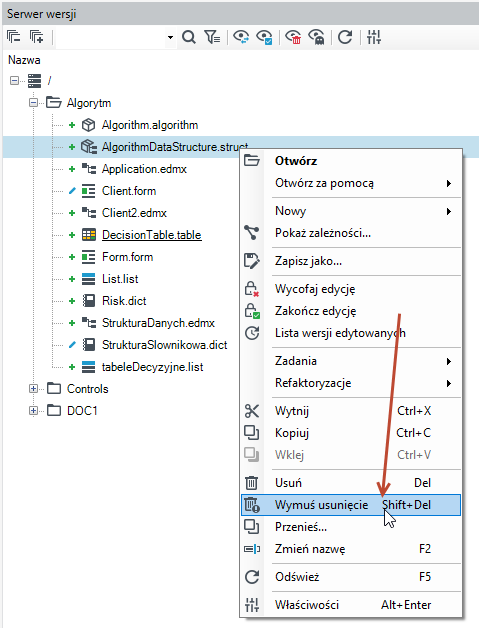Select StrukturaSlownikowa.dict file

(164, 345)
